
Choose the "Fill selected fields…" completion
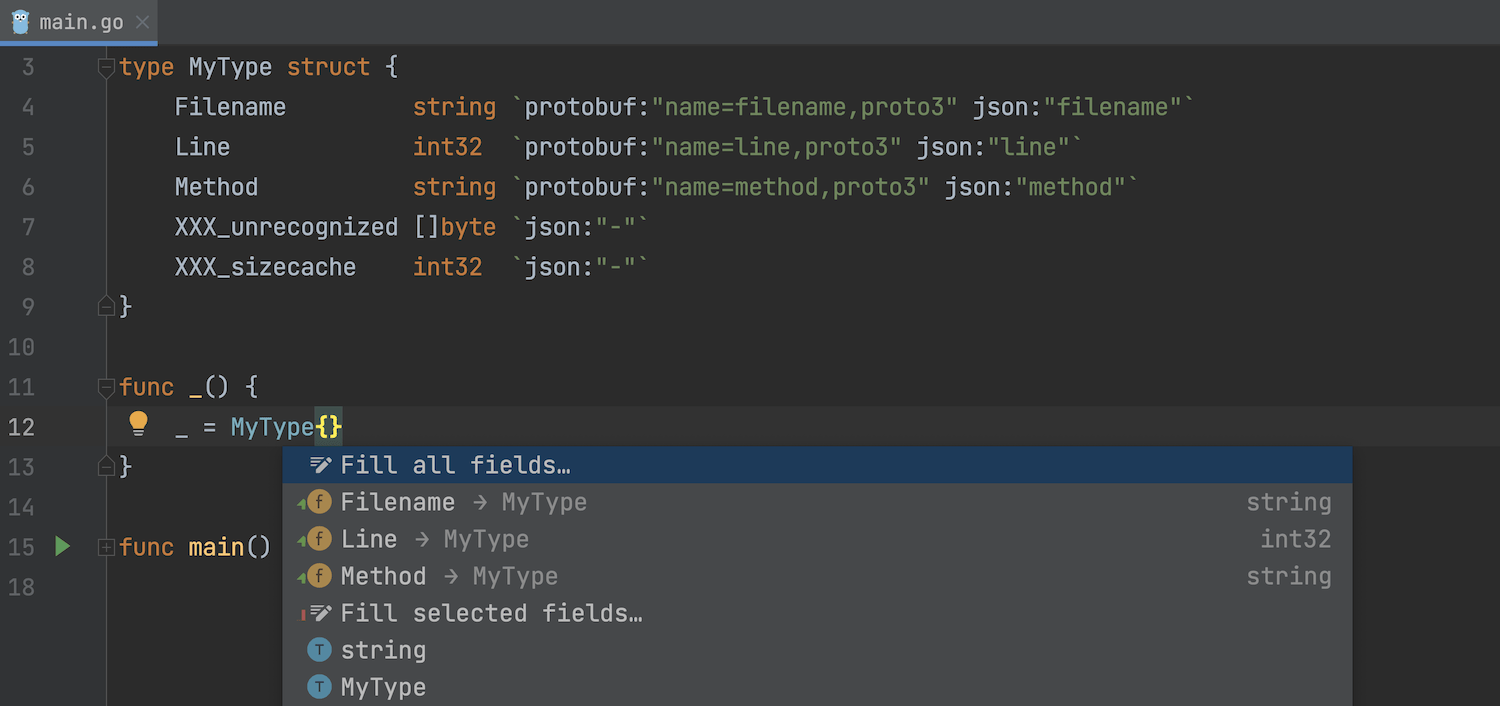coord(491,613)
